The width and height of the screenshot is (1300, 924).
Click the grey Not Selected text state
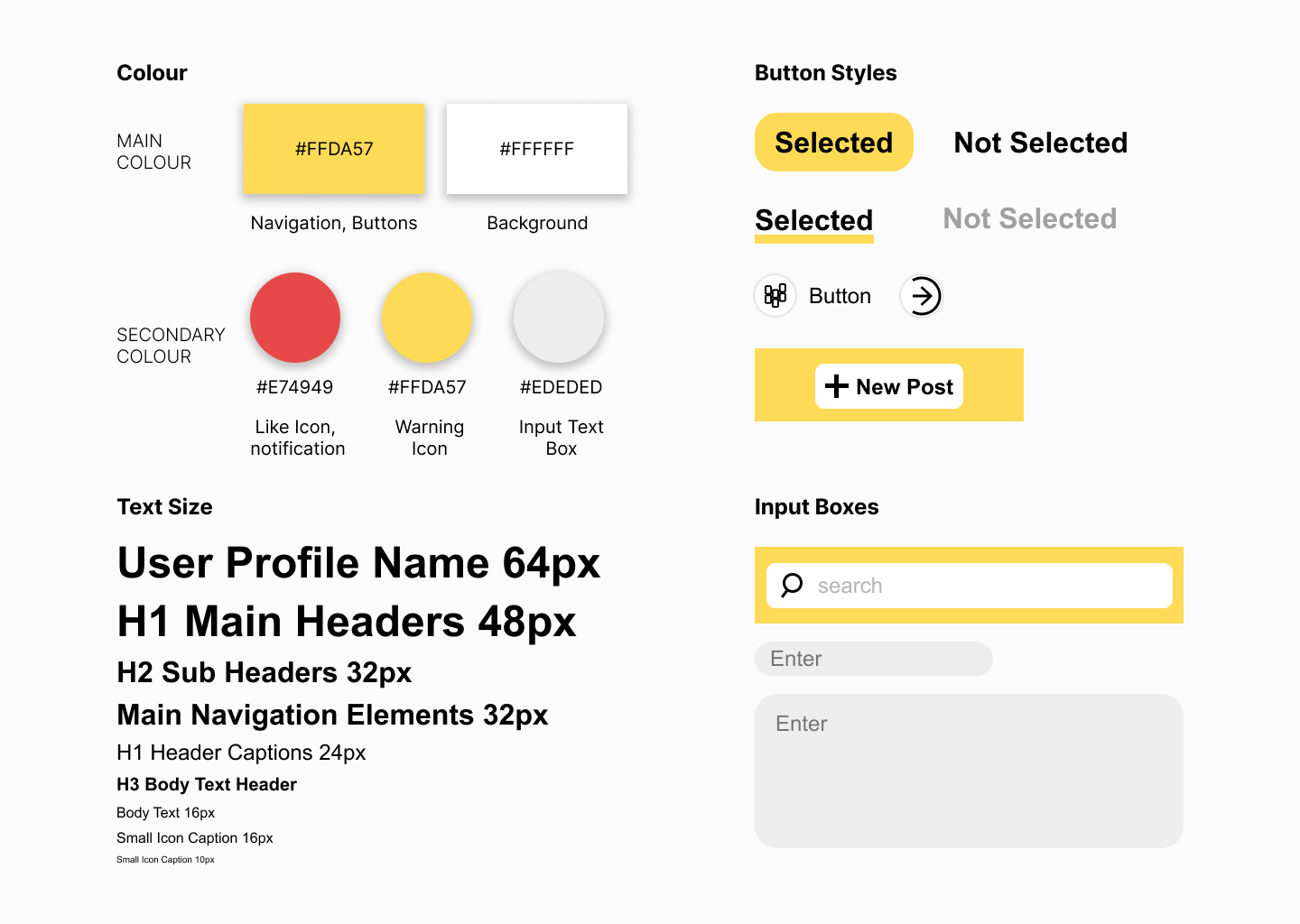[x=1029, y=217]
